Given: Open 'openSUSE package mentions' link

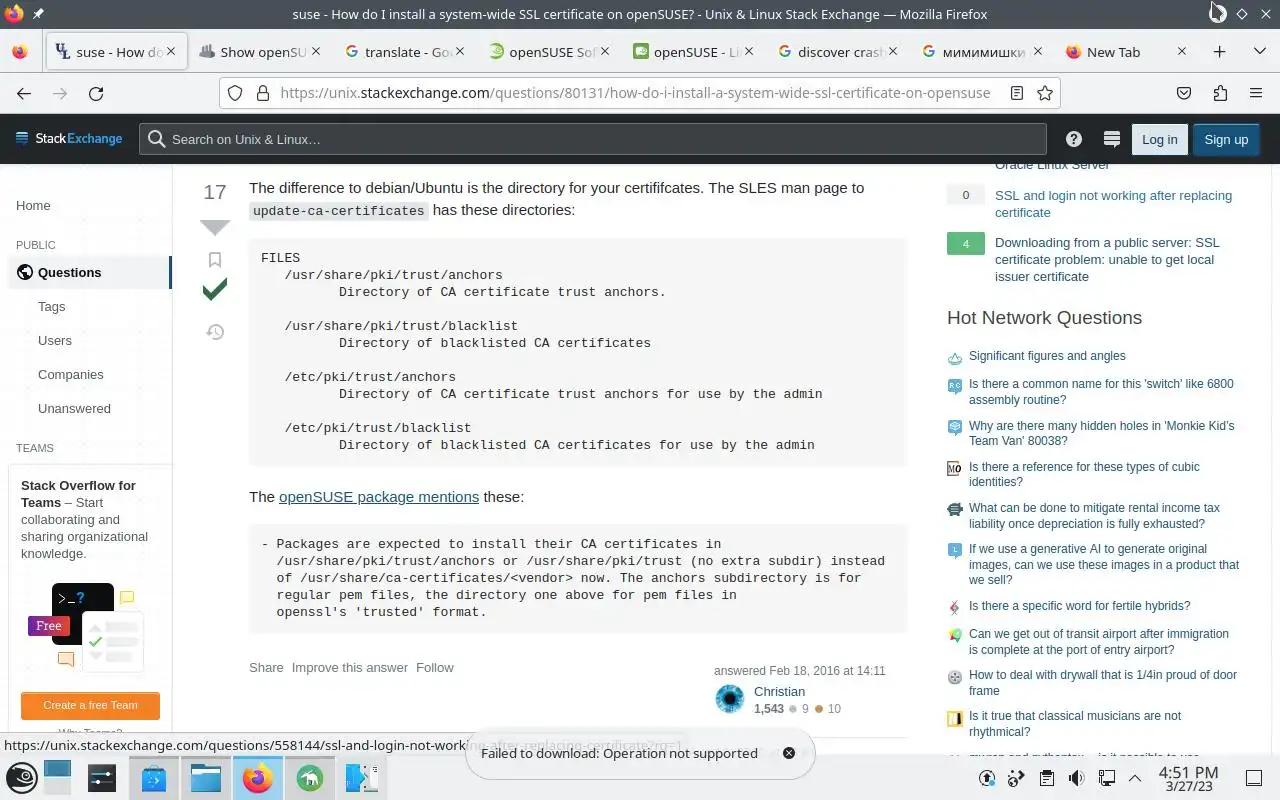Looking at the screenshot, I should tap(379, 496).
